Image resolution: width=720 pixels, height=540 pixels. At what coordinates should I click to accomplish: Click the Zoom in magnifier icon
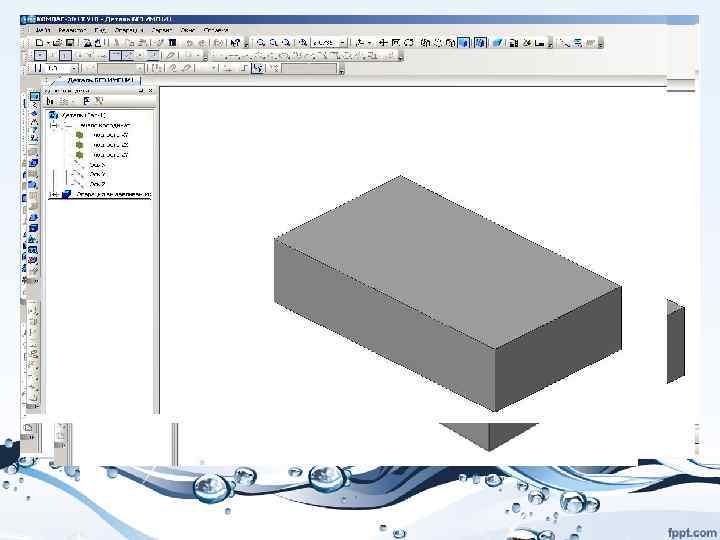pos(261,43)
